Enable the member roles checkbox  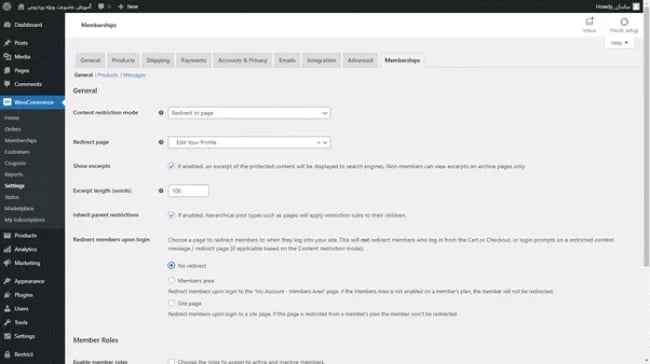click(171, 362)
